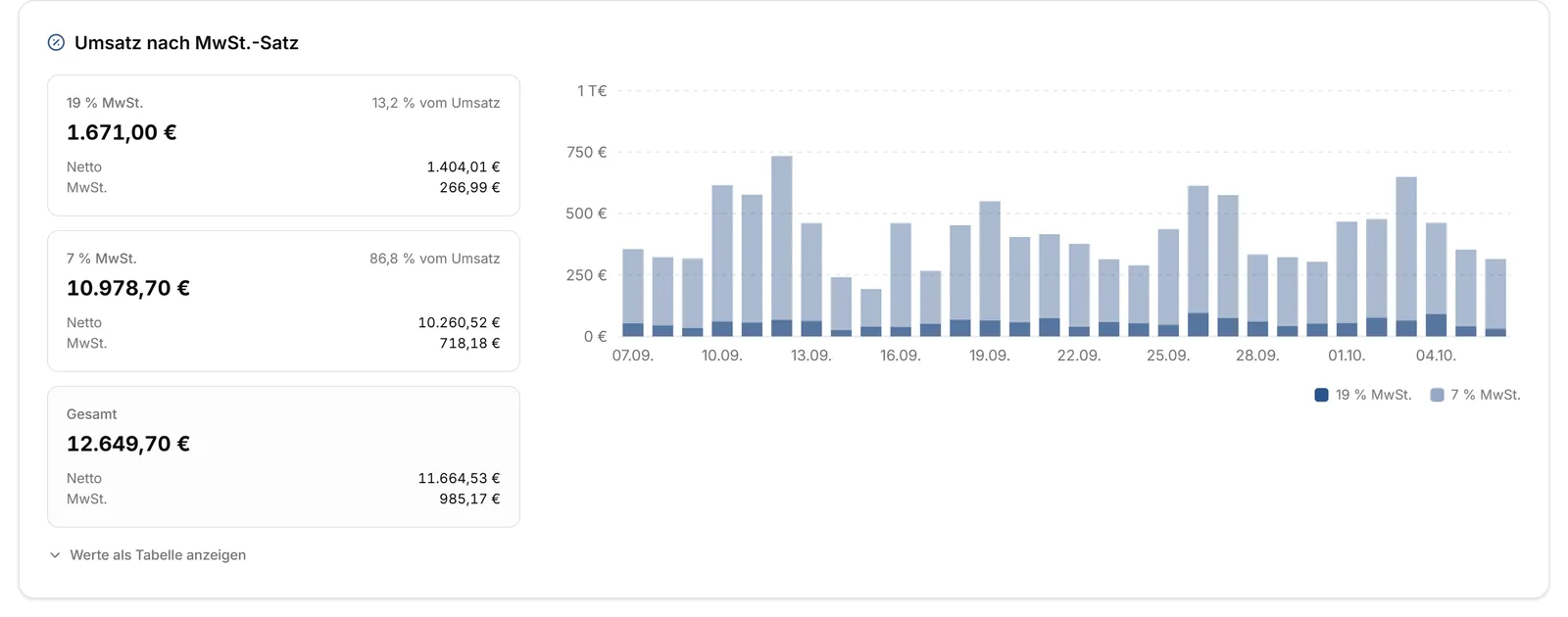Image resolution: width=1568 pixels, height=617 pixels.
Task: Open the Werte als Tabelle anzeigen link
Action: [x=158, y=555]
